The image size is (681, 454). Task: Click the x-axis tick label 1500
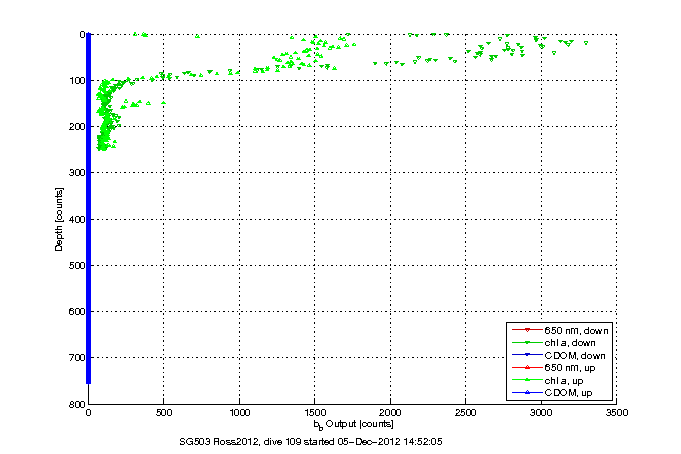coord(315,412)
